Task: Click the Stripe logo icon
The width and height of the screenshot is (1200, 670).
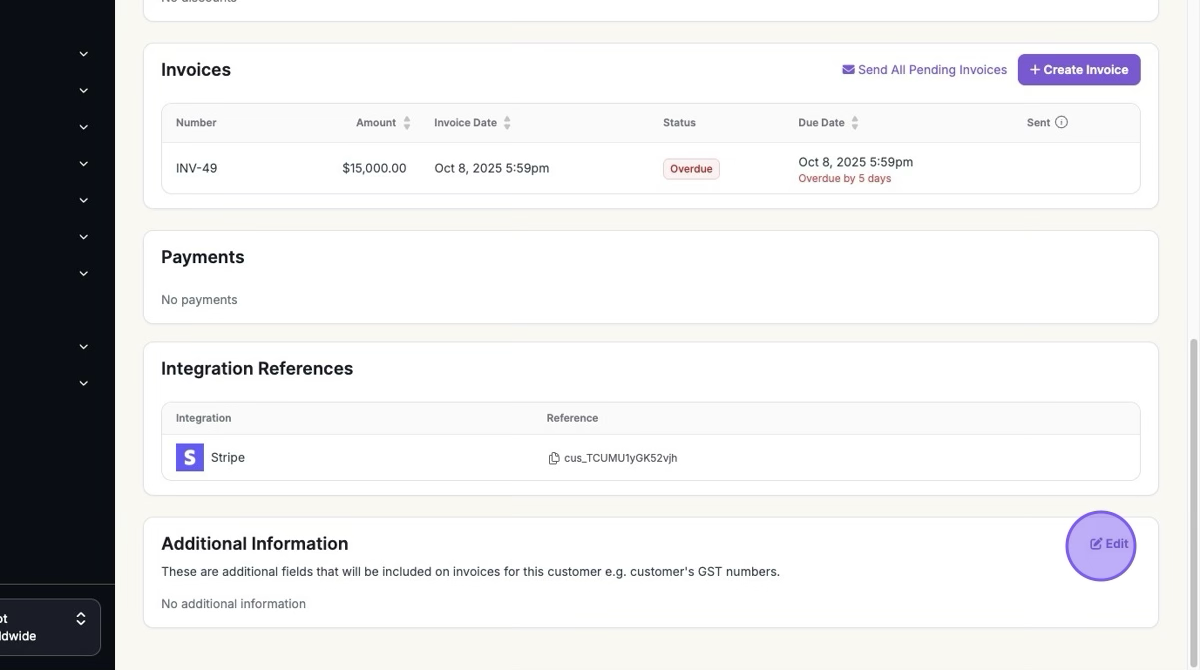Action: (190, 458)
